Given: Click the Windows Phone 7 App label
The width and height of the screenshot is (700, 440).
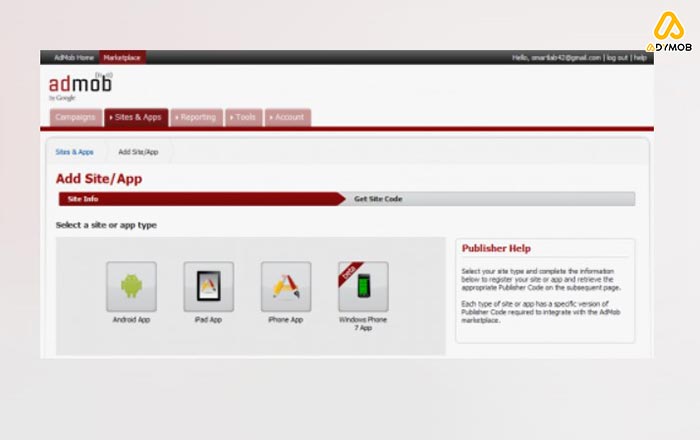Looking at the screenshot, I should [x=363, y=324].
